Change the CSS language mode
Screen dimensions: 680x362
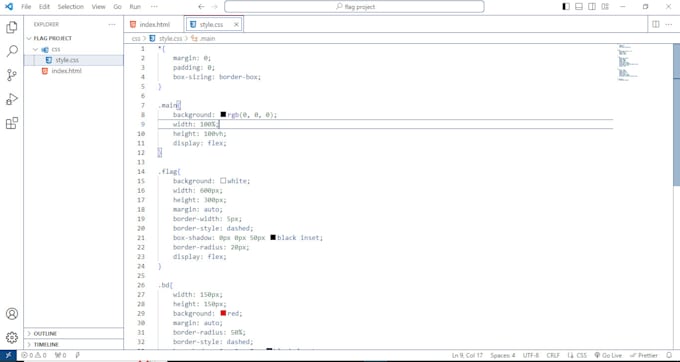click(582, 355)
